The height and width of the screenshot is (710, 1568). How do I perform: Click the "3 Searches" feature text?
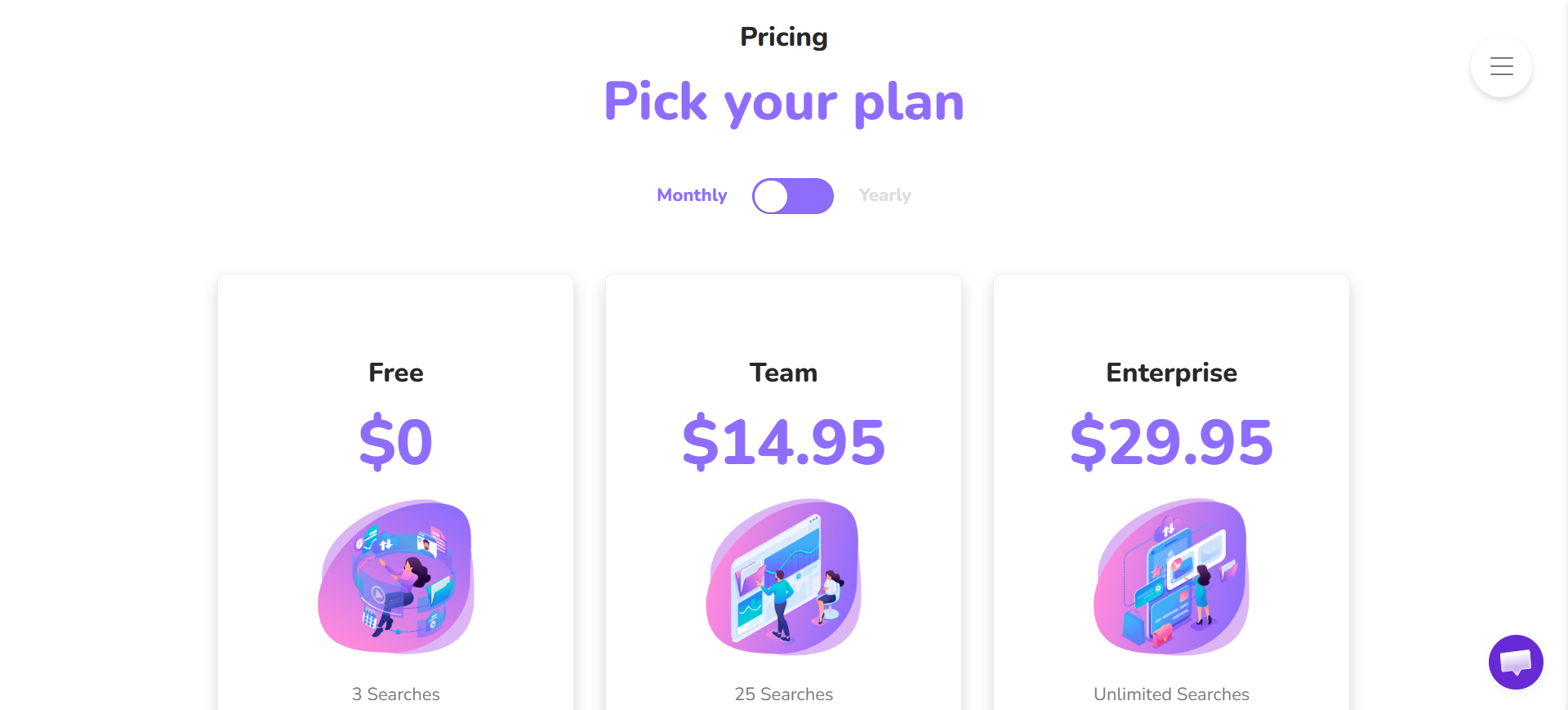coord(396,694)
